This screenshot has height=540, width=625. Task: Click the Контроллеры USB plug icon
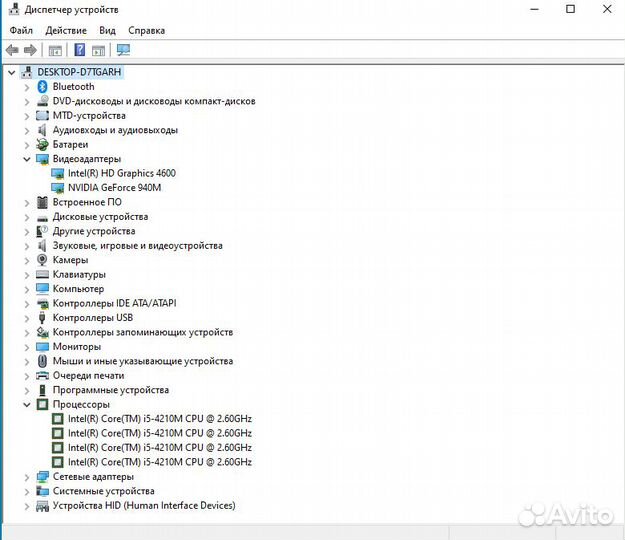pos(42,318)
